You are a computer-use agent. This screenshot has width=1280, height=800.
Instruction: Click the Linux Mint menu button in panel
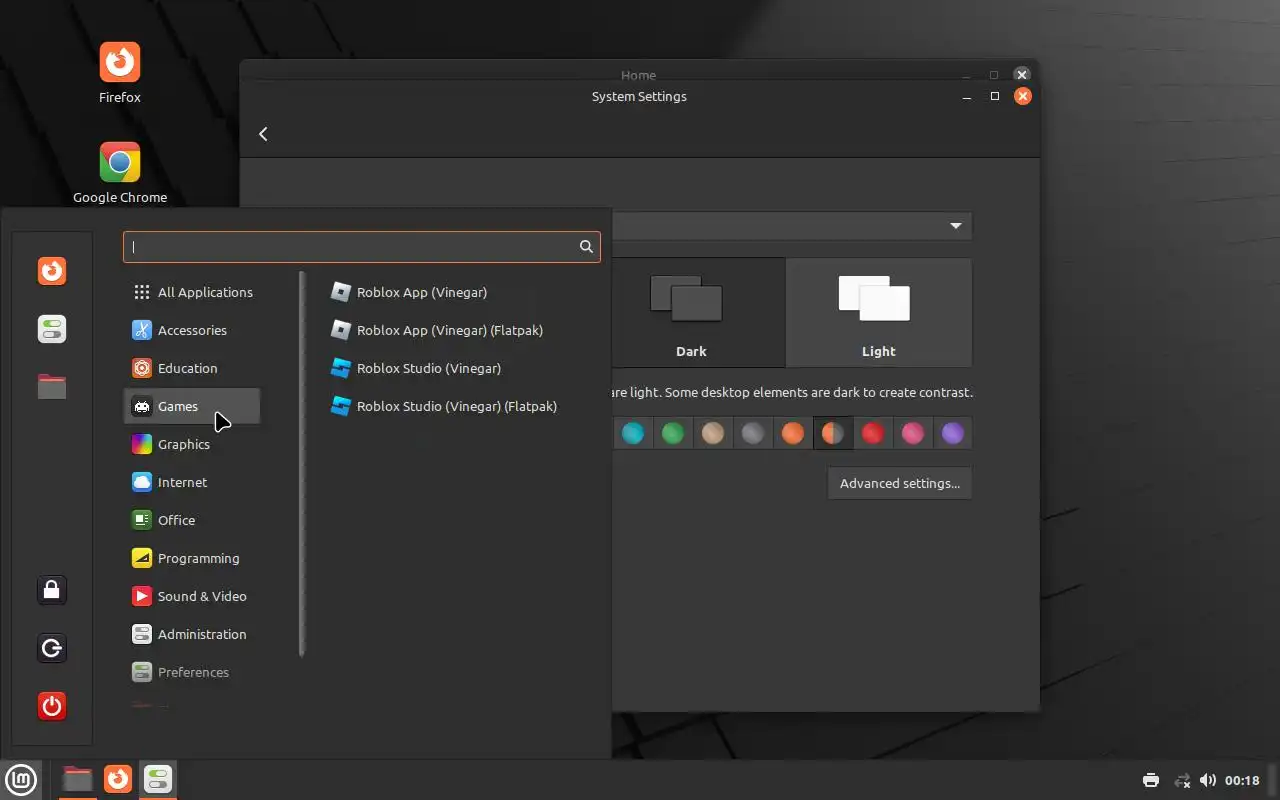[x=21, y=779]
